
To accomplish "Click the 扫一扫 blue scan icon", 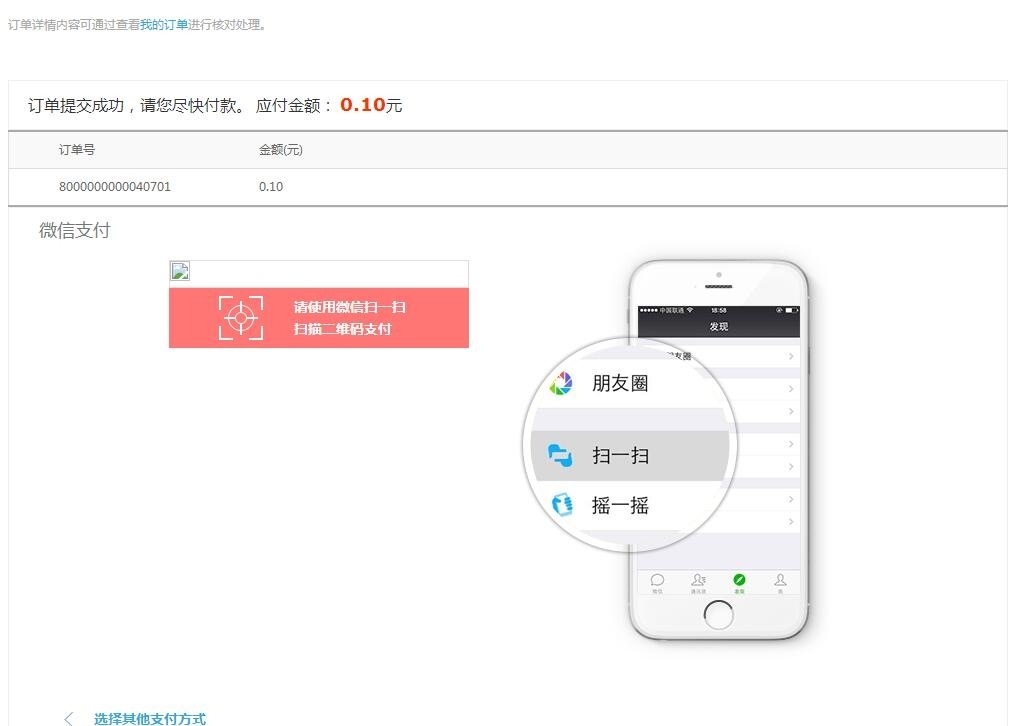I will 560,455.
